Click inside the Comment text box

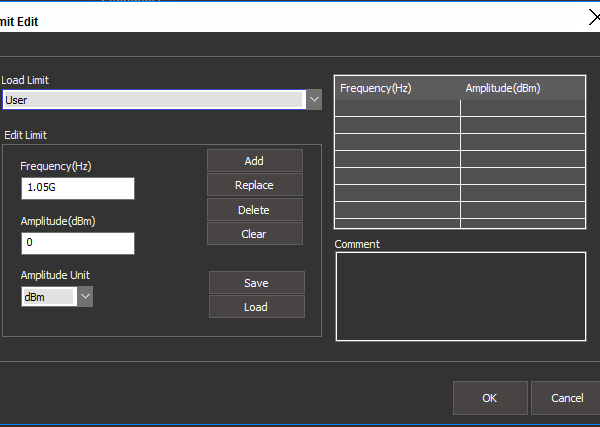coord(460,296)
